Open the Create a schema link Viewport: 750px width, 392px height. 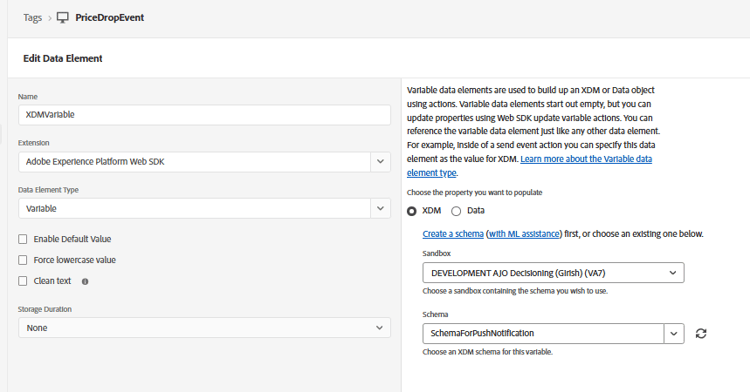[x=453, y=234]
